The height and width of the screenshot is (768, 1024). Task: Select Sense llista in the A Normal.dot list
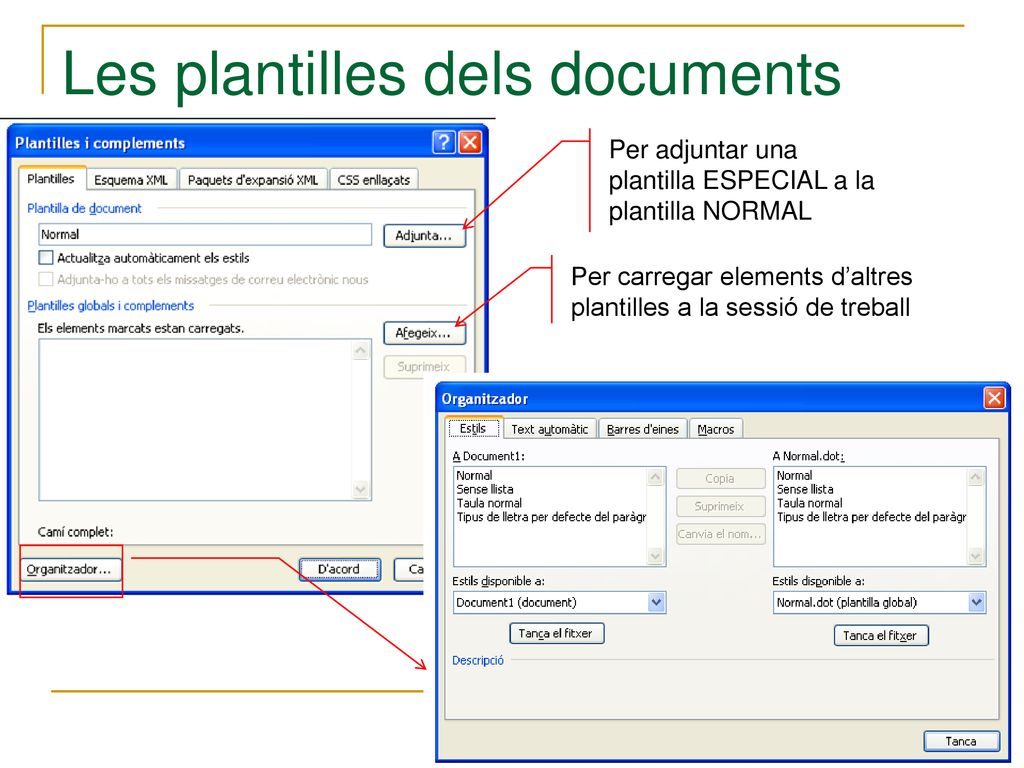pyautogui.click(x=805, y=489)
